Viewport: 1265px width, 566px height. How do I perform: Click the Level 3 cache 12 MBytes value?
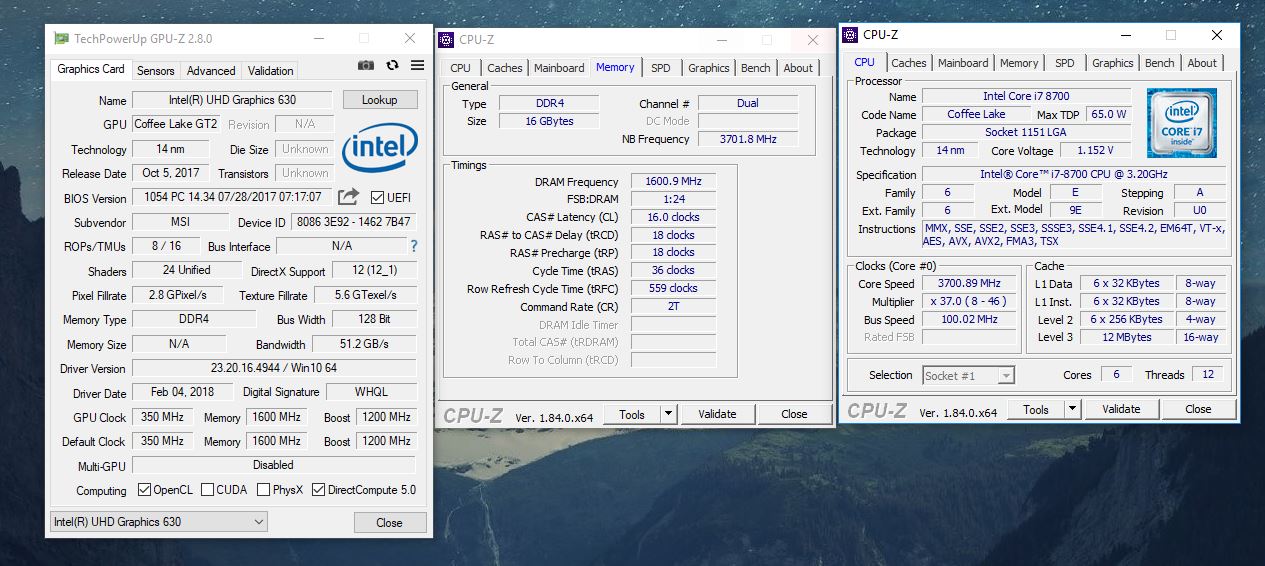click(1127, 337)
